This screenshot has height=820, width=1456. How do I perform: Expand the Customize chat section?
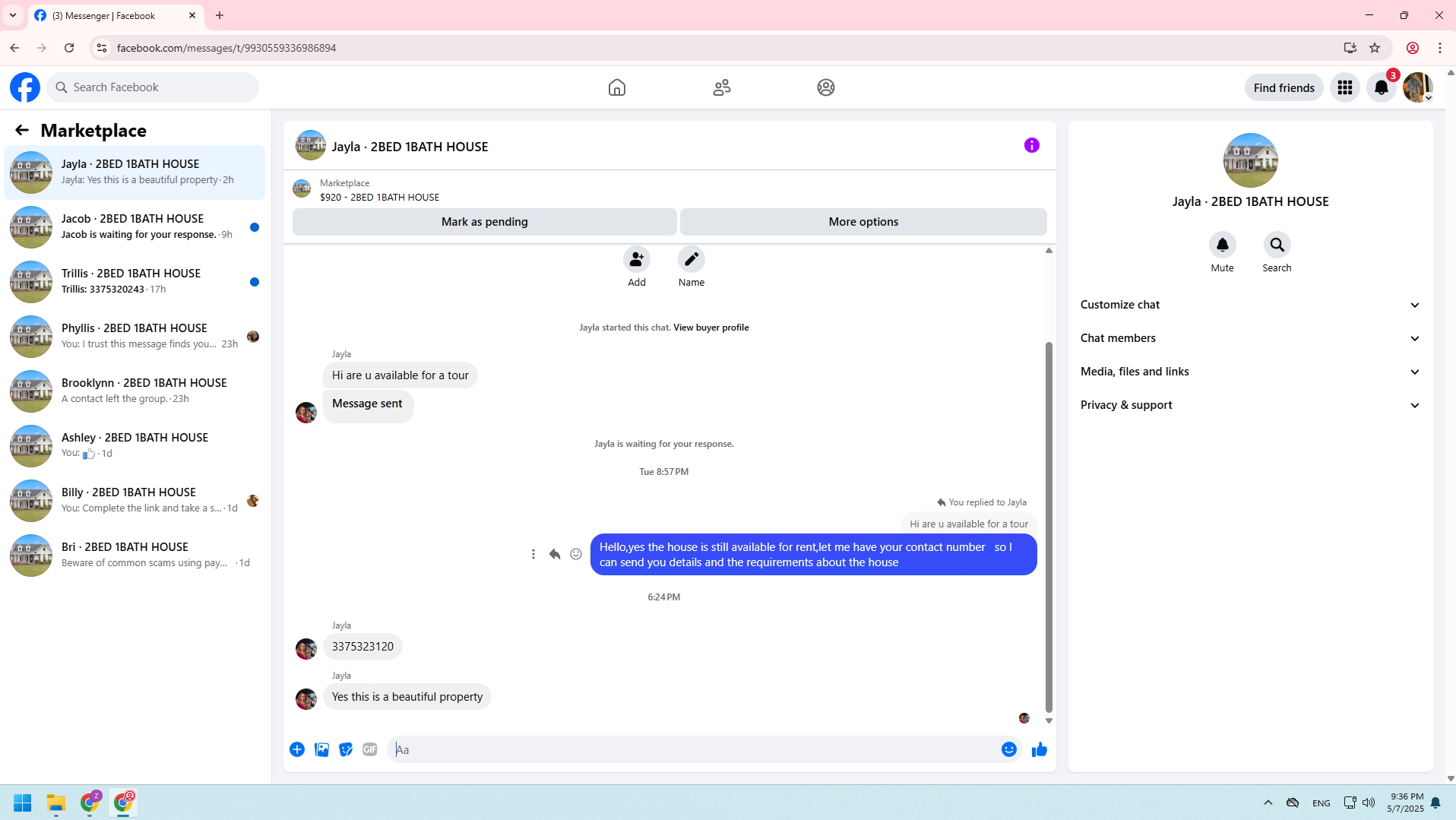(x=1250, y=305)
